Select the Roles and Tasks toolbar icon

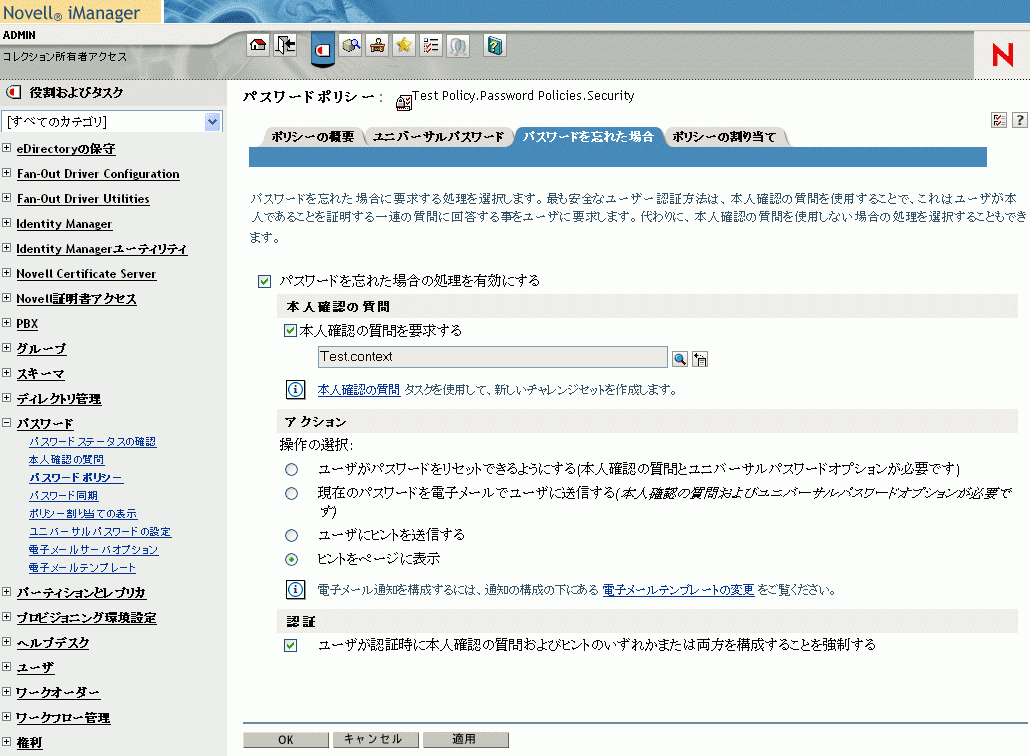[x=323, y=49]
